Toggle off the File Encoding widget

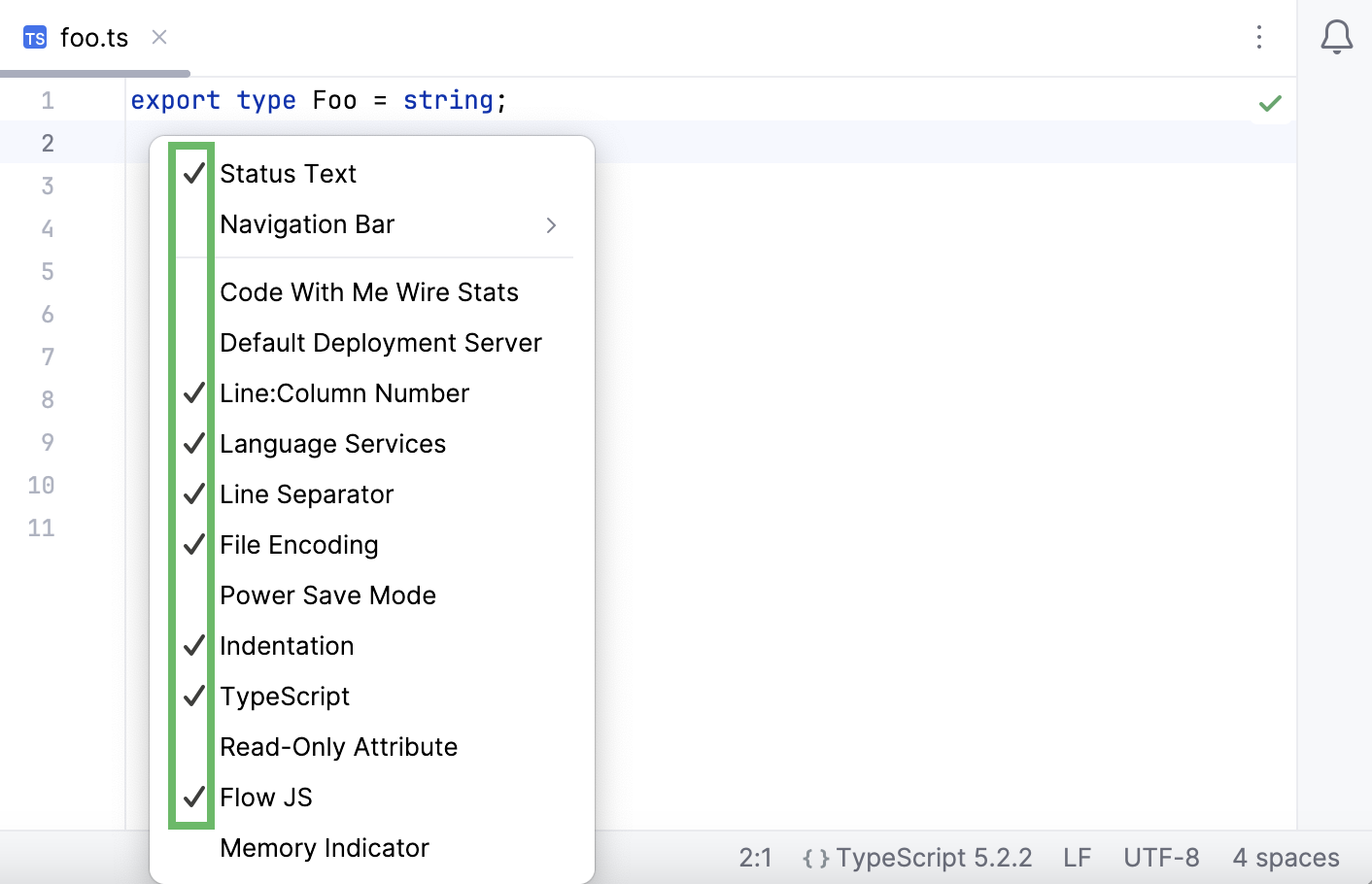pyautogui.click(x=299, y=544)
